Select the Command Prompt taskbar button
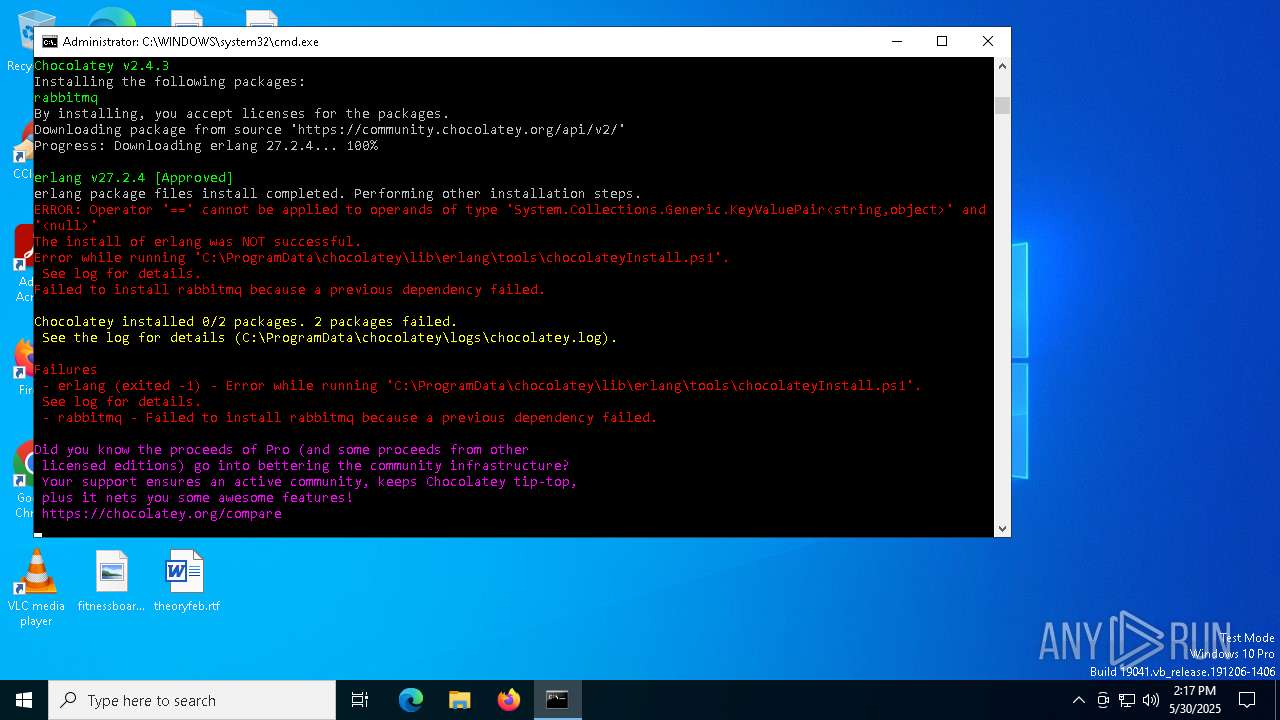Image resolution: width=1280 pixels, height=720 pixels. (557, 700)
